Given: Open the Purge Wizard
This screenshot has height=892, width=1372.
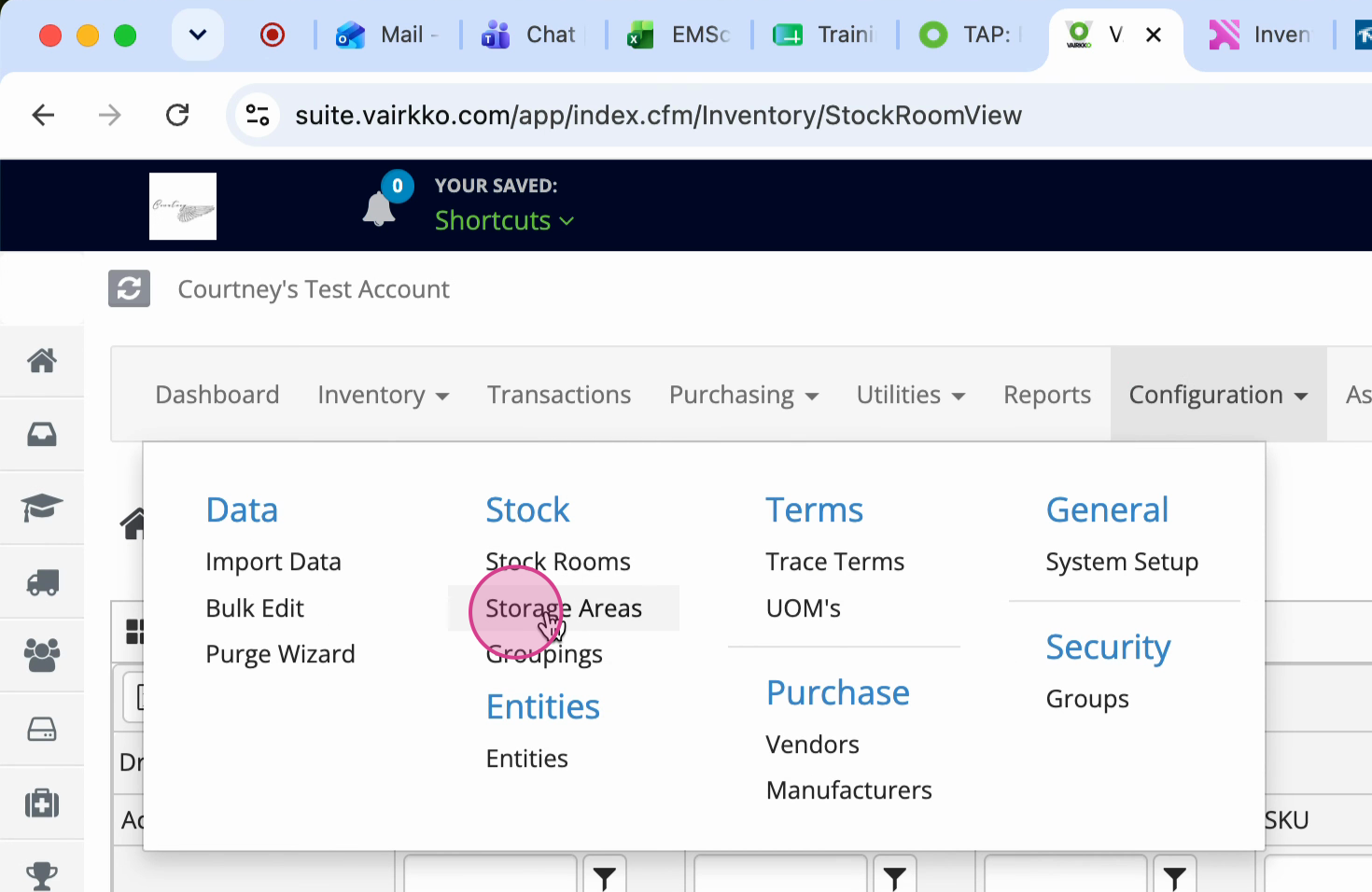Looking at the screenshot, I should pos(280,654).
